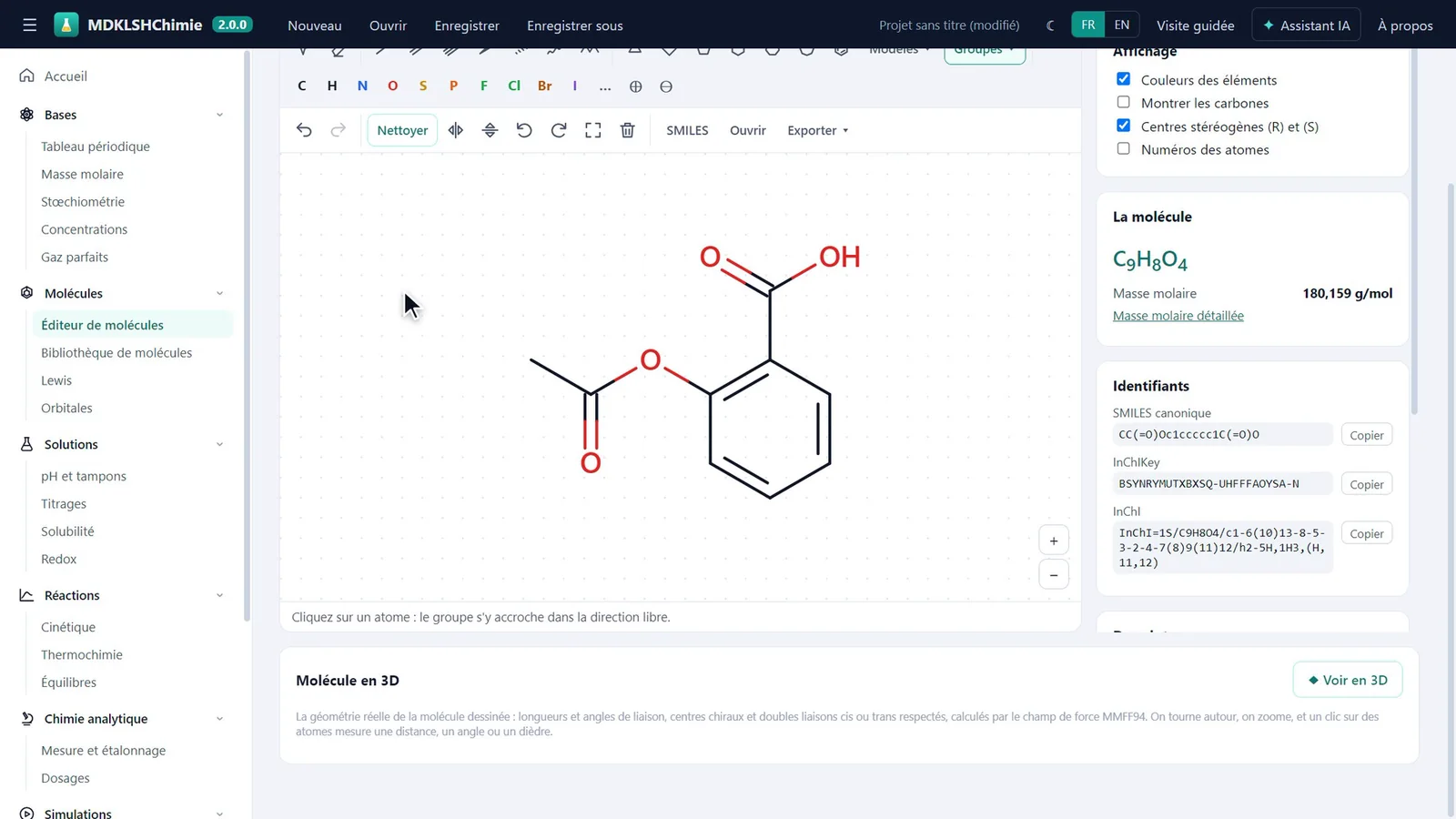Click the Voir en 3D button

1348,680
